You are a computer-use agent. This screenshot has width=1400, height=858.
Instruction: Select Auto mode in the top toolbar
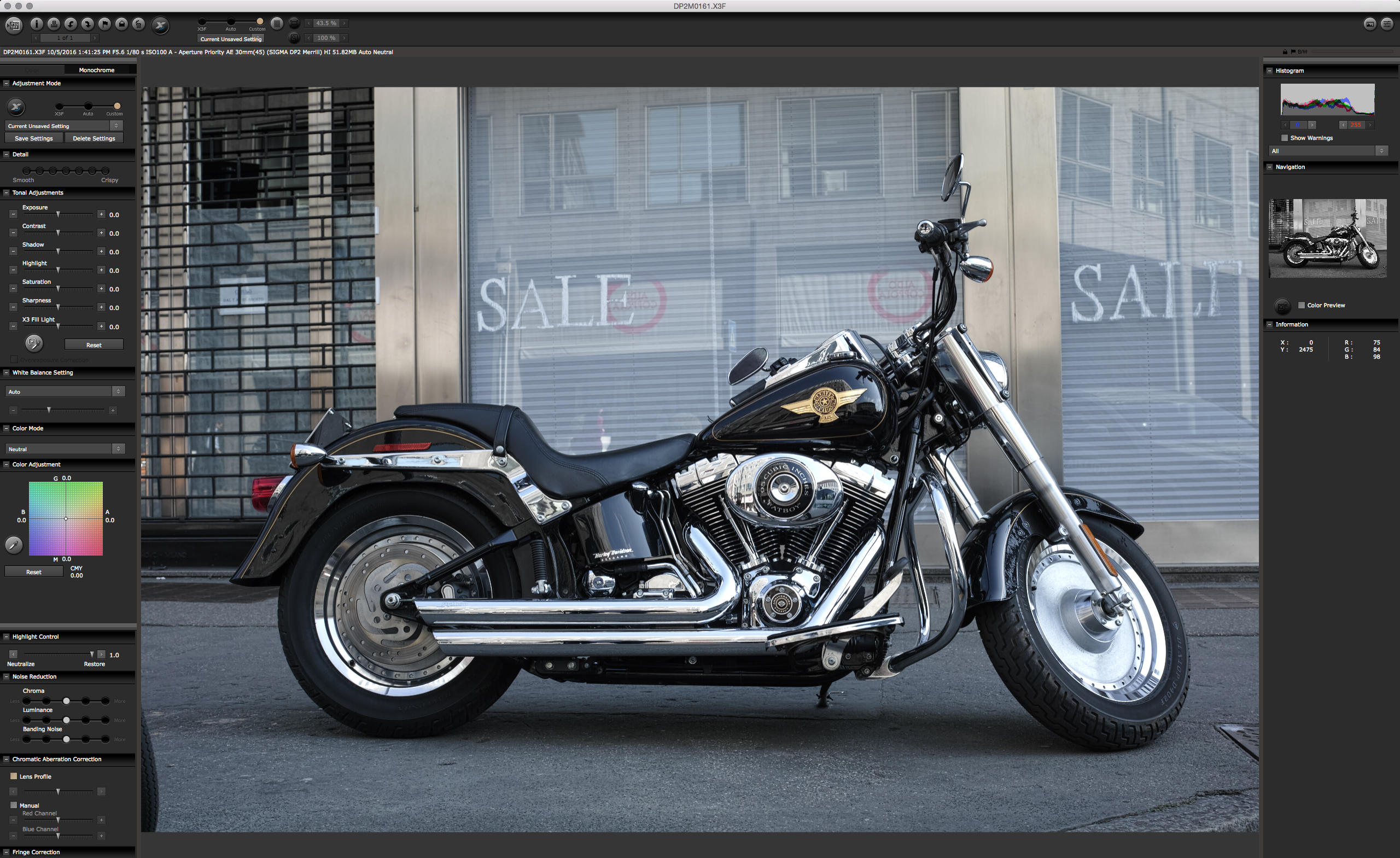(231, 21)
